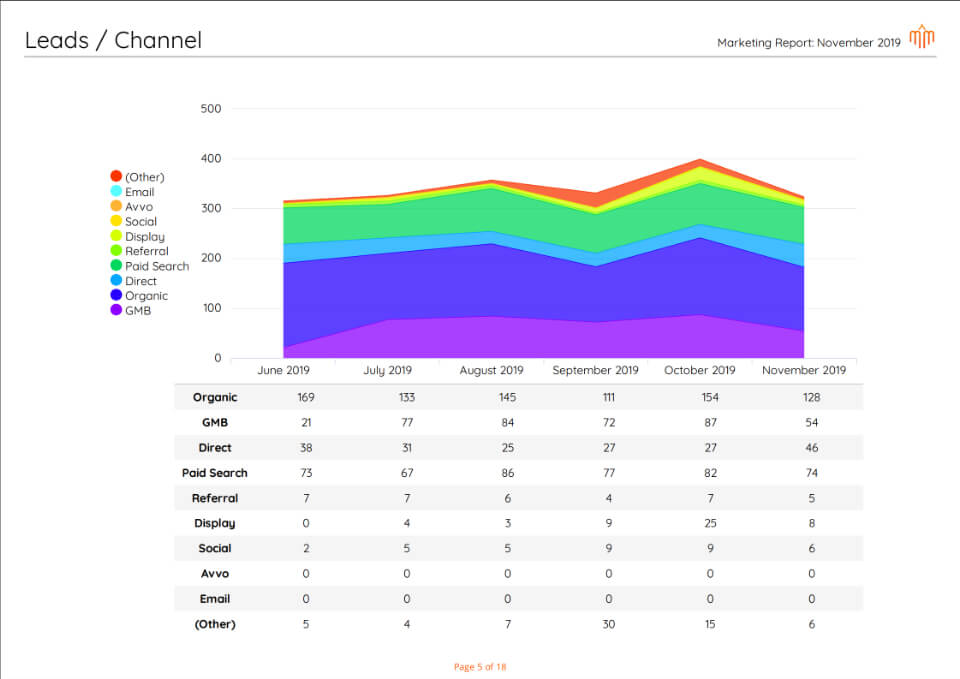Click Display October value 25

[710, 523]
